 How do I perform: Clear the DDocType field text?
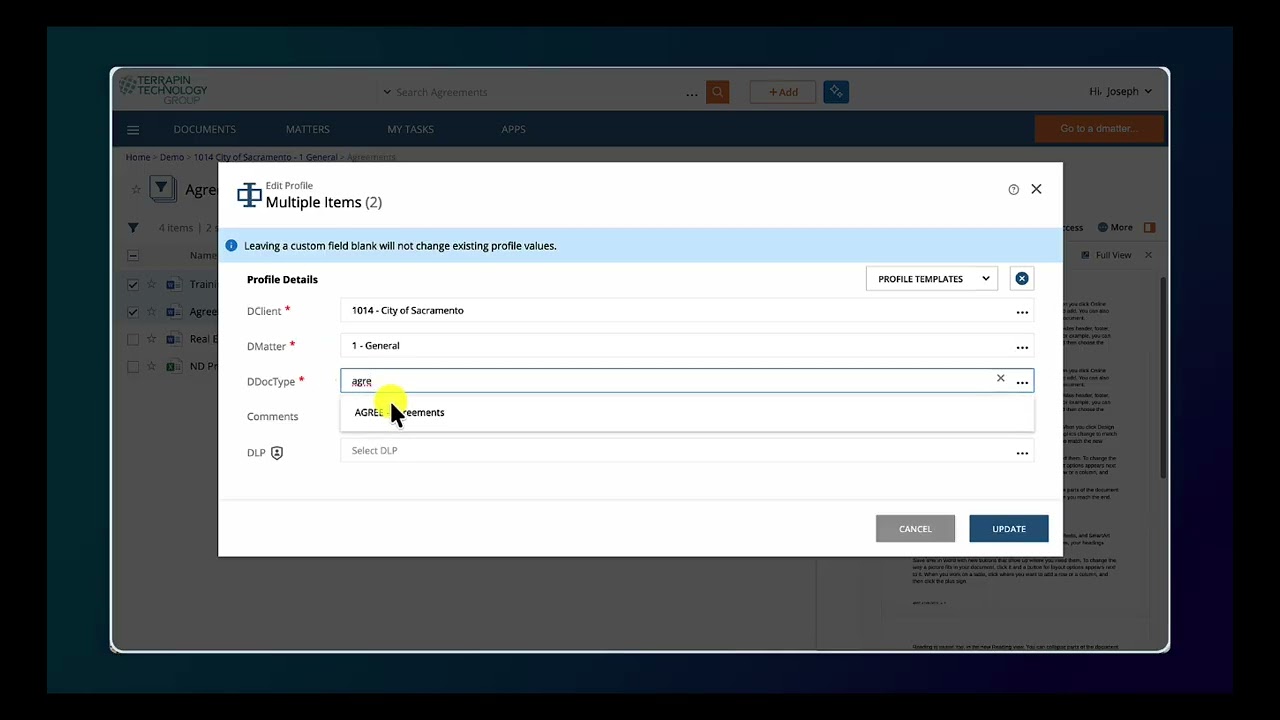(x=1000, y=378)
